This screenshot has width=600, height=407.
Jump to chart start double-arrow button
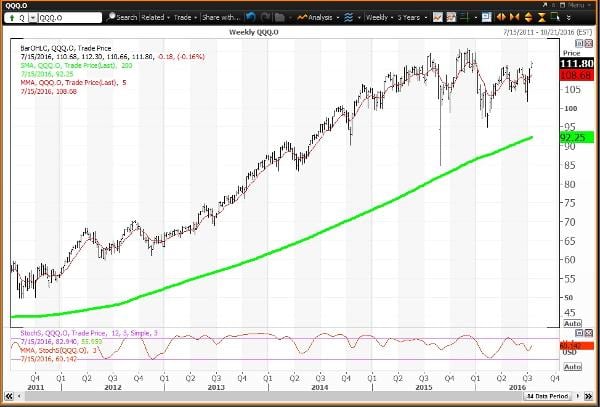point(9,396)
